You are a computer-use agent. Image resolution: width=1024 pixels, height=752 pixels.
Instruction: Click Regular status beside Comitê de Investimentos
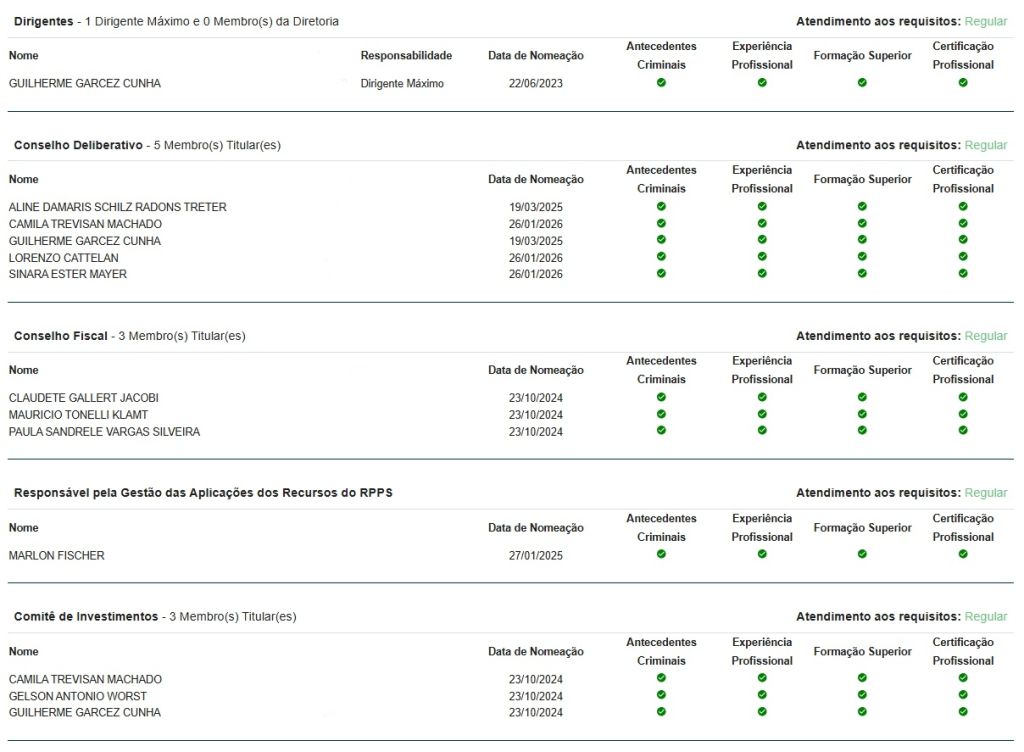pos(985,617)
